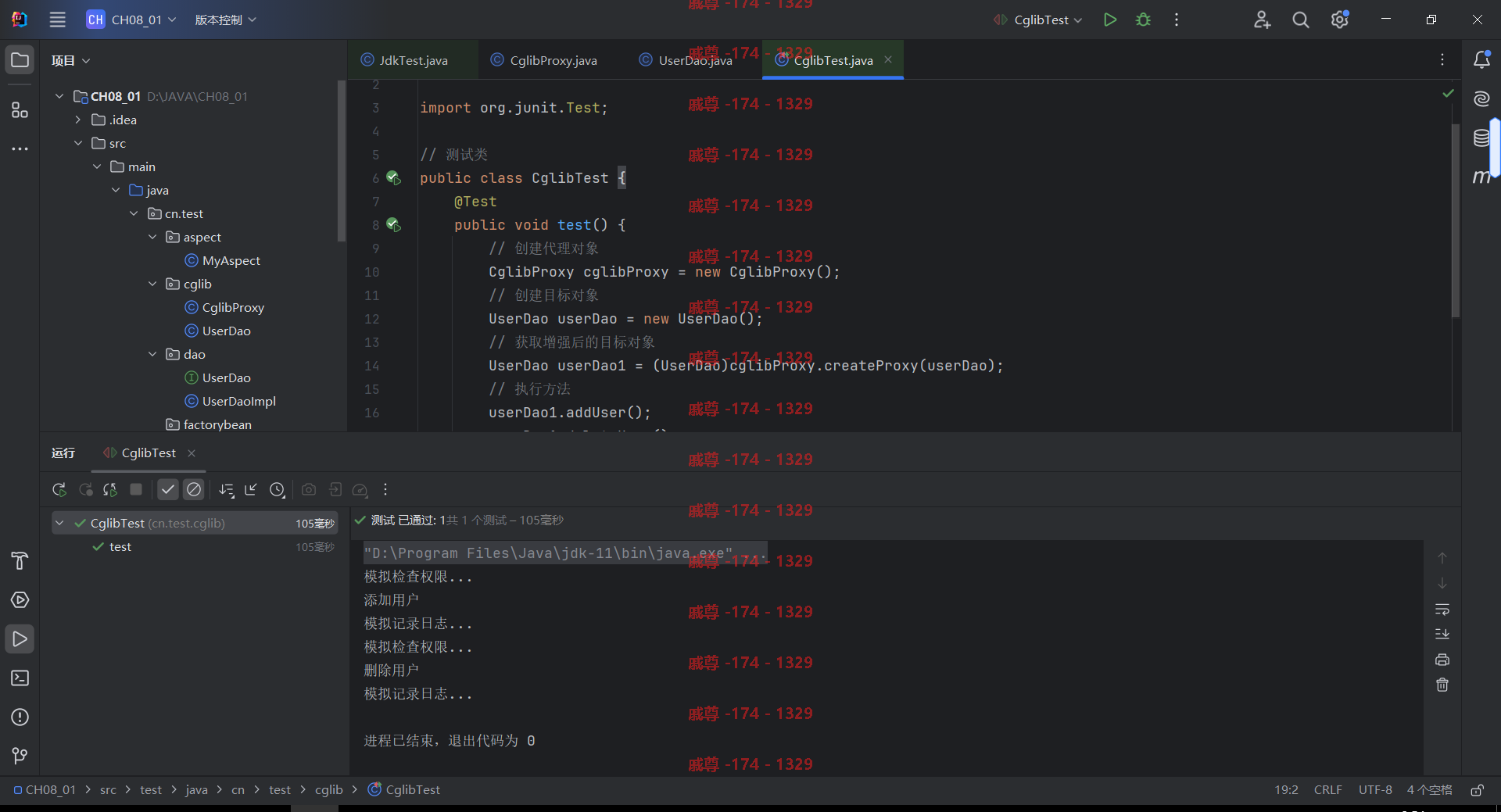
Task: Click 4 个空格 indent setting
Action: click(1429, 790)
